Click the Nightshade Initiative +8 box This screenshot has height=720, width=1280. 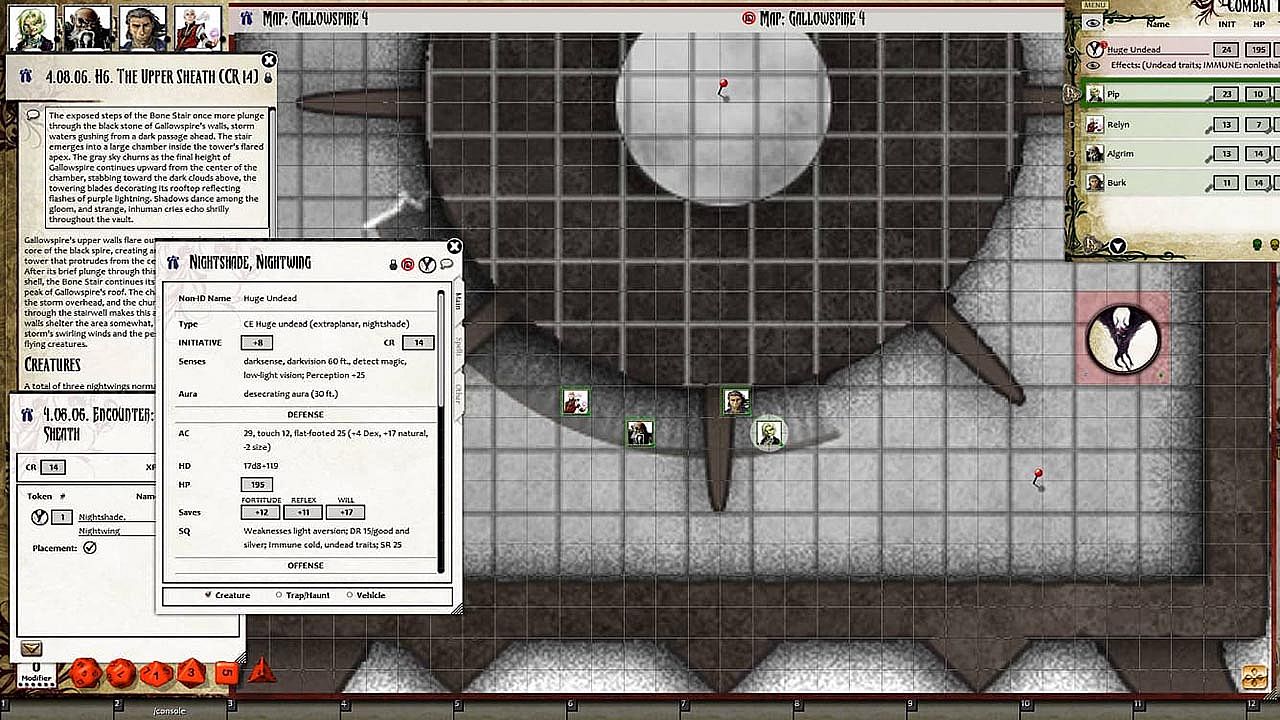[256, 342]
